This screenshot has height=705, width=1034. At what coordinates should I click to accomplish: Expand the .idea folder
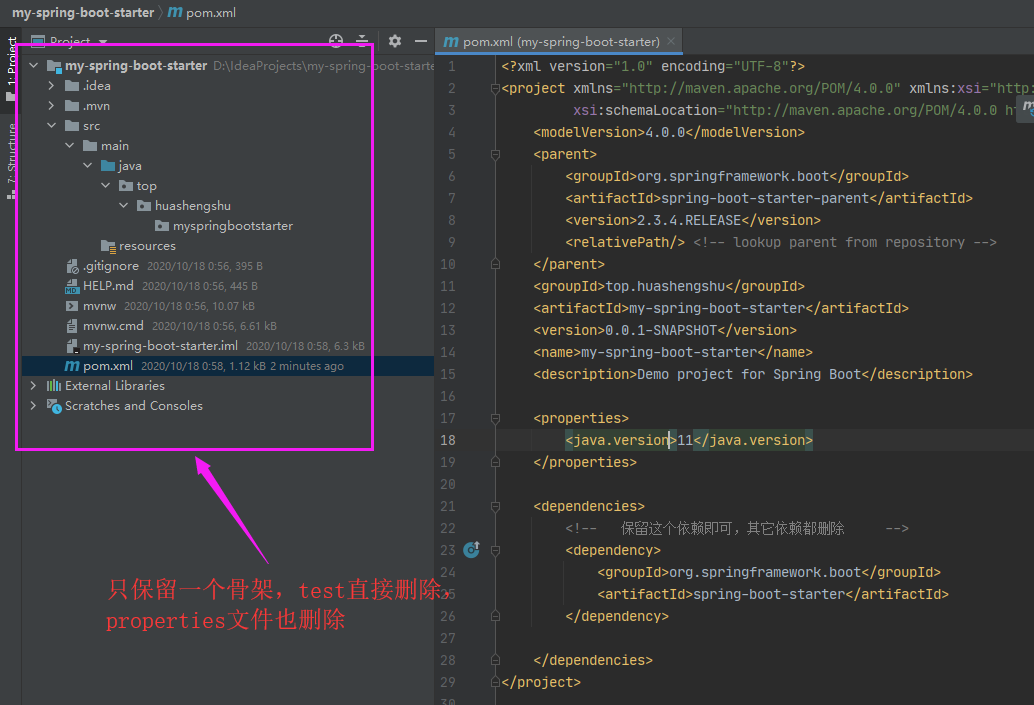[x=51, y=86]
